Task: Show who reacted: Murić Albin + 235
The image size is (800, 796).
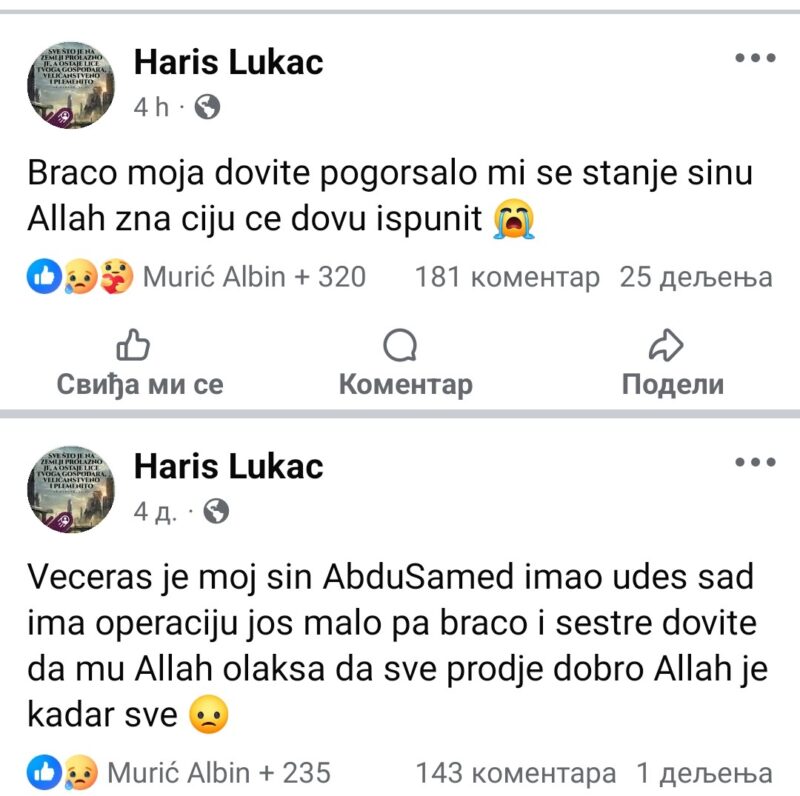Action: 218,772
